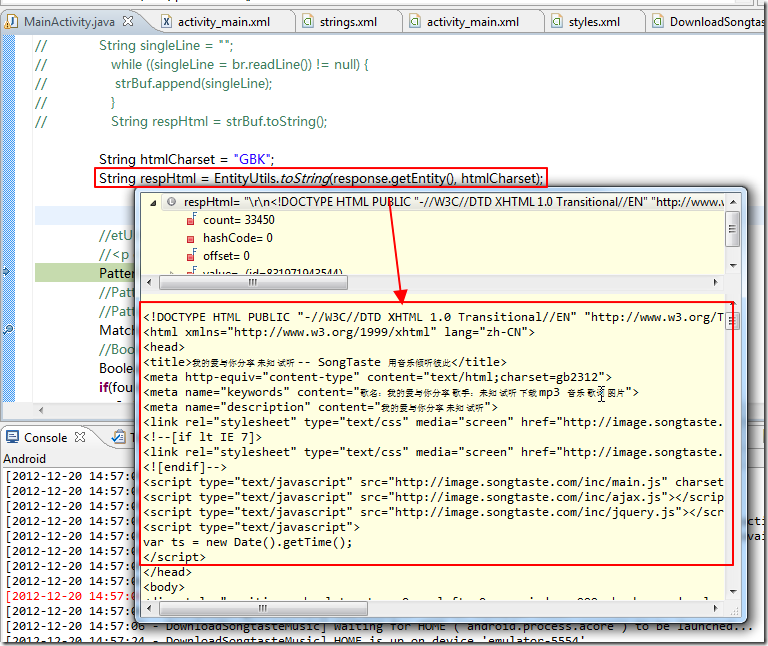Click the styles.xml file icon
This screenshot has height=646, width=768.
pos(555,21)
